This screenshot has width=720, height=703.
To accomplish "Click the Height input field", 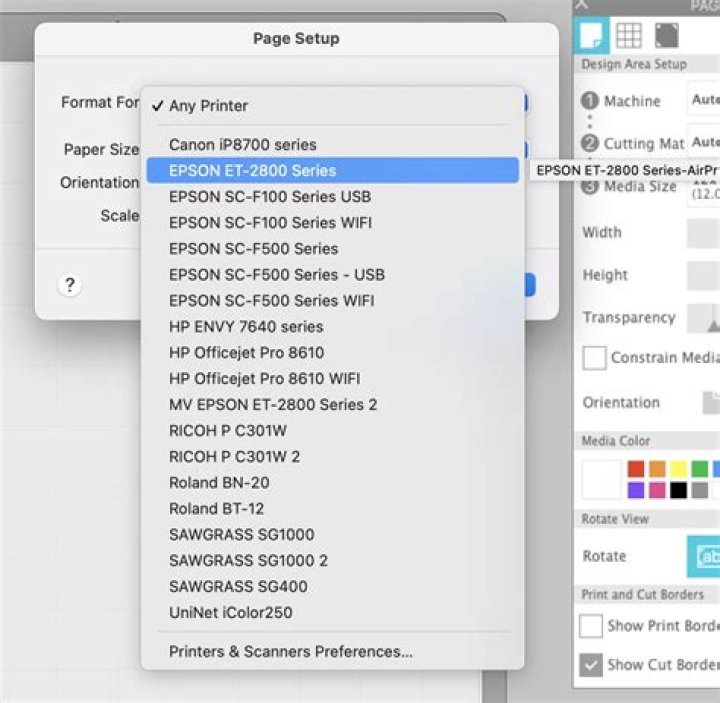I will point(703,276).
